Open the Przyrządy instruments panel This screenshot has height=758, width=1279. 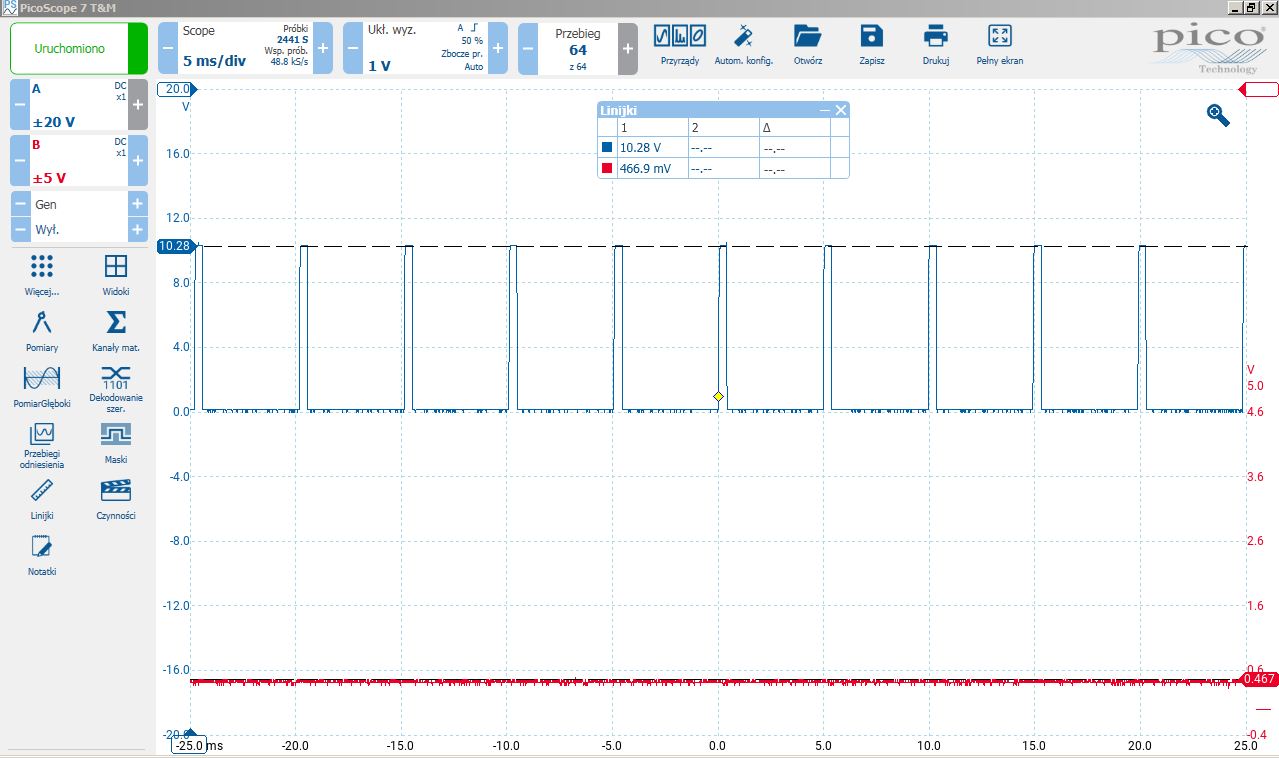click(680, 46)
